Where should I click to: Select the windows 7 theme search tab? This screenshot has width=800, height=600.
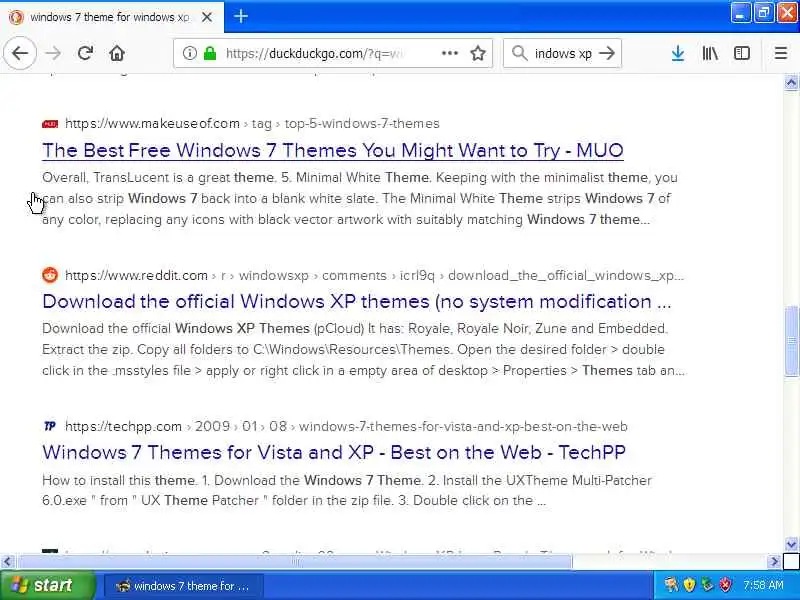[x=112, y=17]
